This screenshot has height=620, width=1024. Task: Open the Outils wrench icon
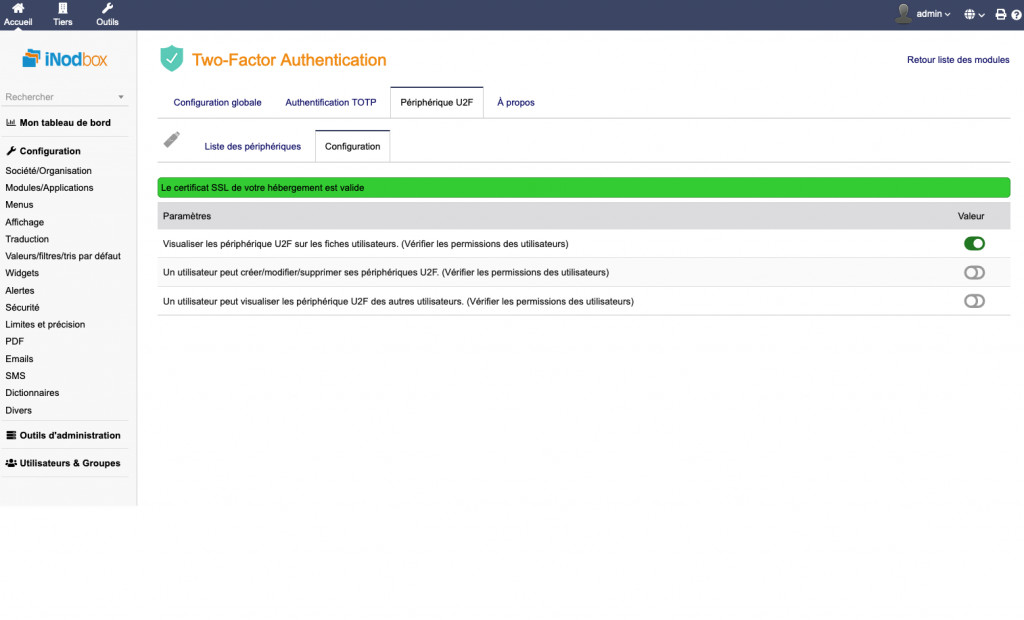[x=107, y=8]
